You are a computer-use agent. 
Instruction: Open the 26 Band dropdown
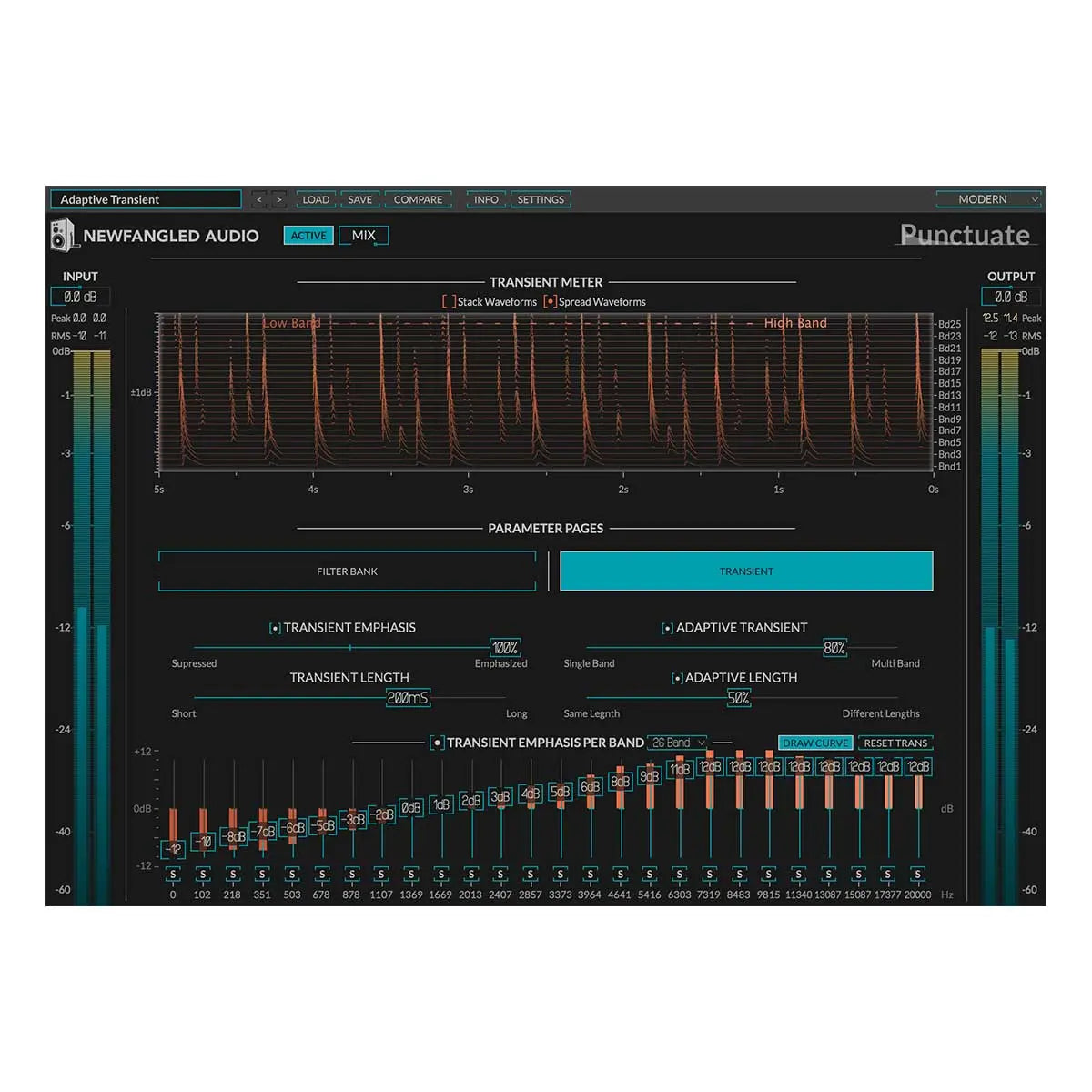(675, 743)
